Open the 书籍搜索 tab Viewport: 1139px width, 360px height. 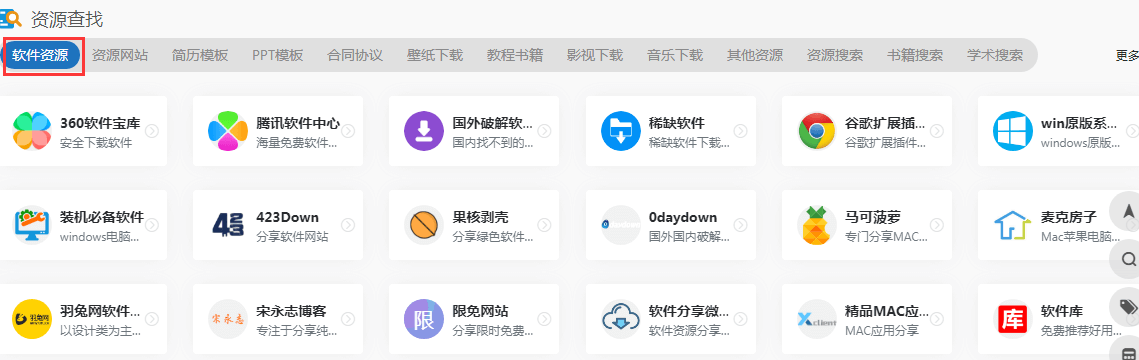915,55
